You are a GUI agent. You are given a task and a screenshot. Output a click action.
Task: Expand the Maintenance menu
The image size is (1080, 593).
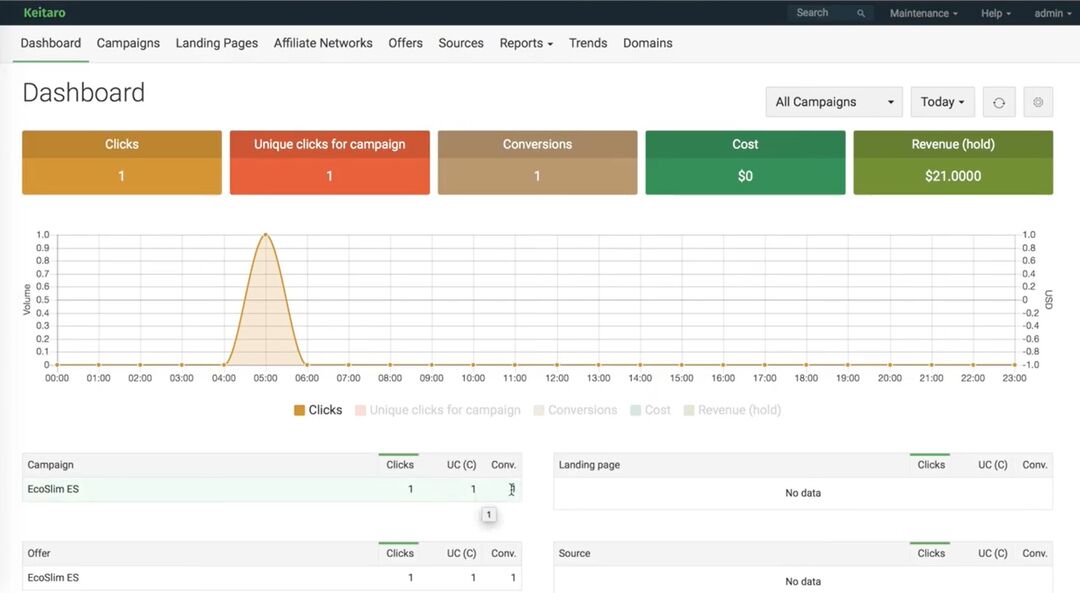[923, 13]
